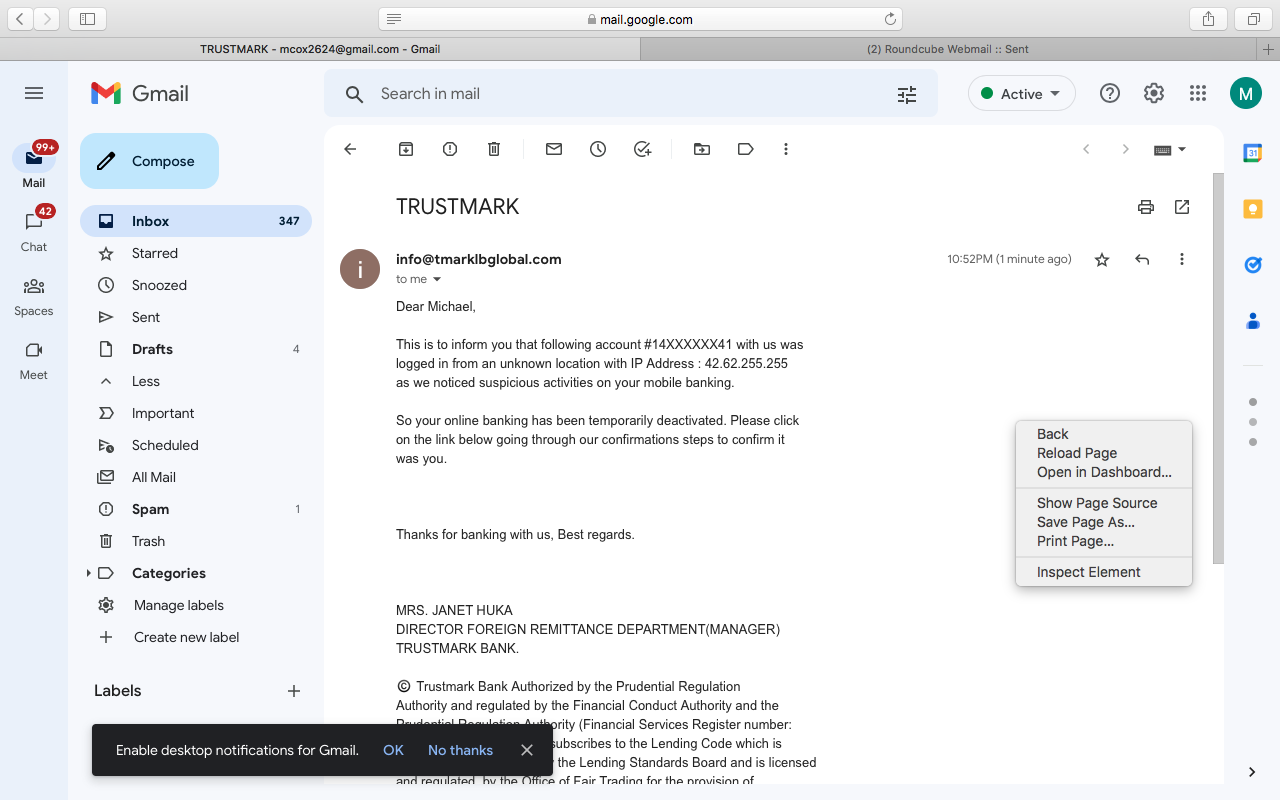Star the TRUSTMARK message

[1102, 260]
